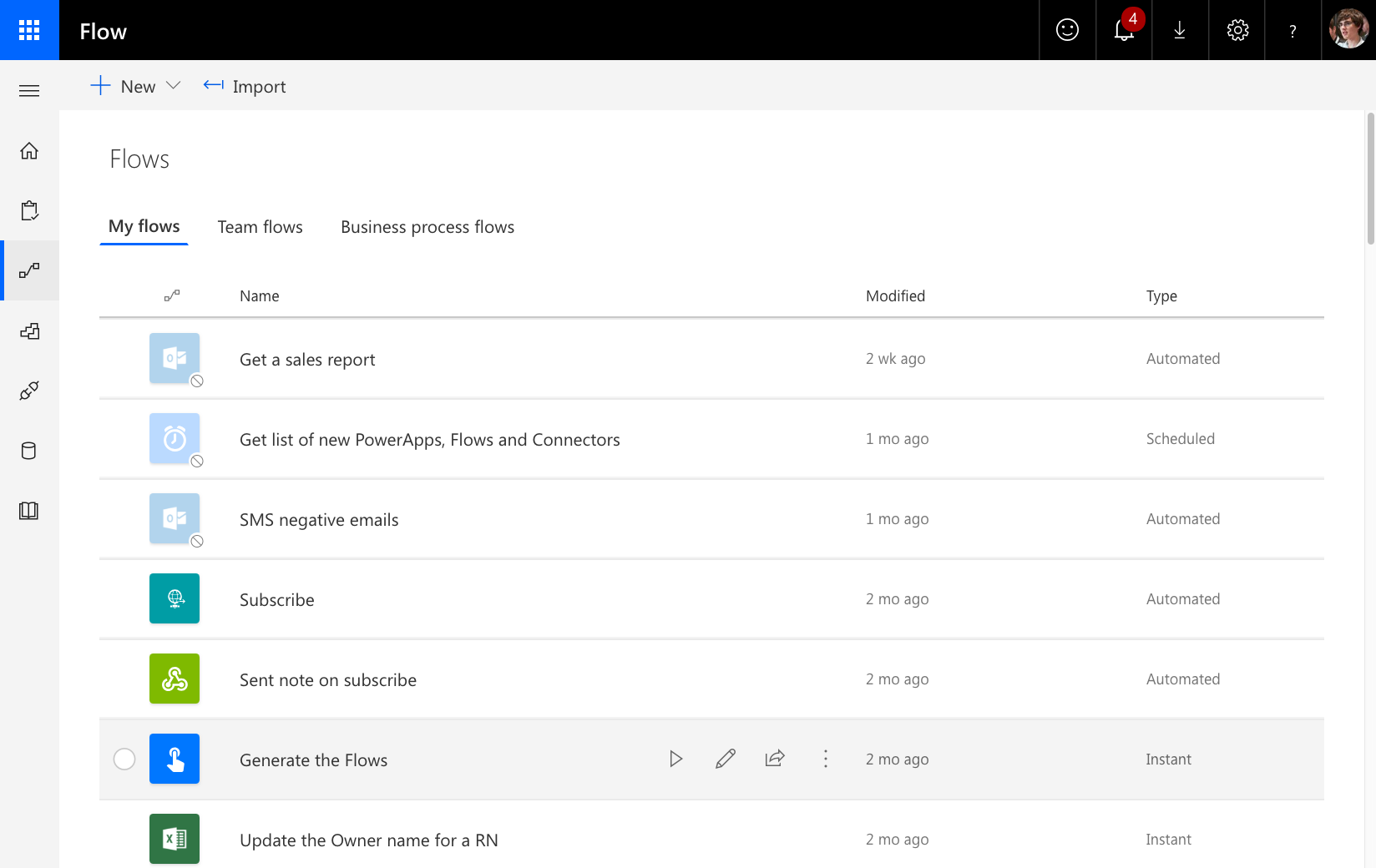
Task: Go Home using the house icon
Action: pyautogui.click(x=29, y=150)
